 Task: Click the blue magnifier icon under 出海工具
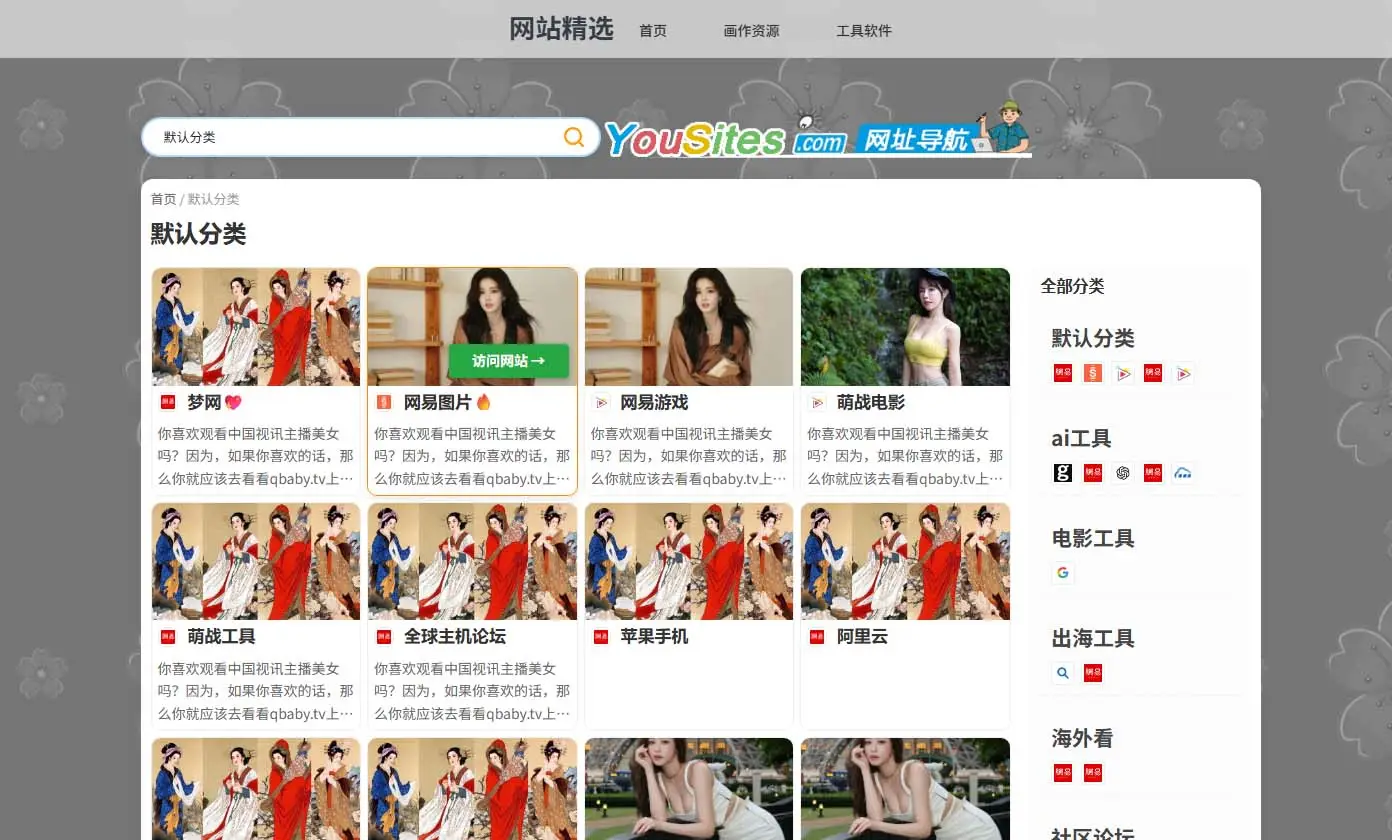pyautogui.click(x=1062, y=673)
